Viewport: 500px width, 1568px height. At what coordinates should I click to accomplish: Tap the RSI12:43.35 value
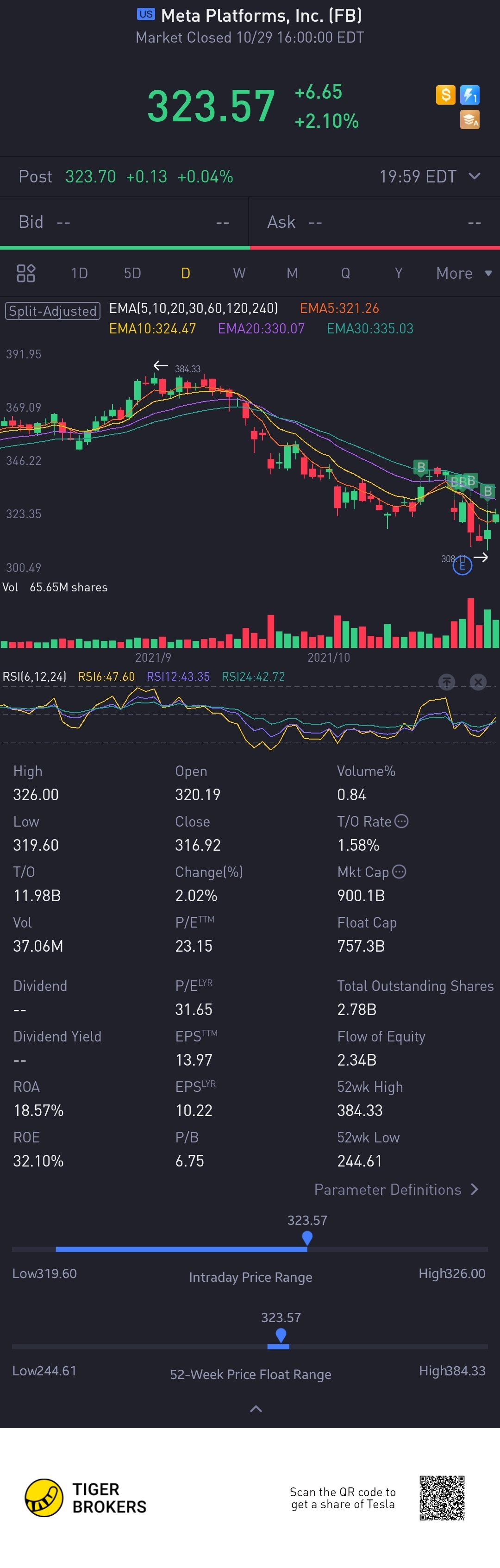[x=178, y=676]
